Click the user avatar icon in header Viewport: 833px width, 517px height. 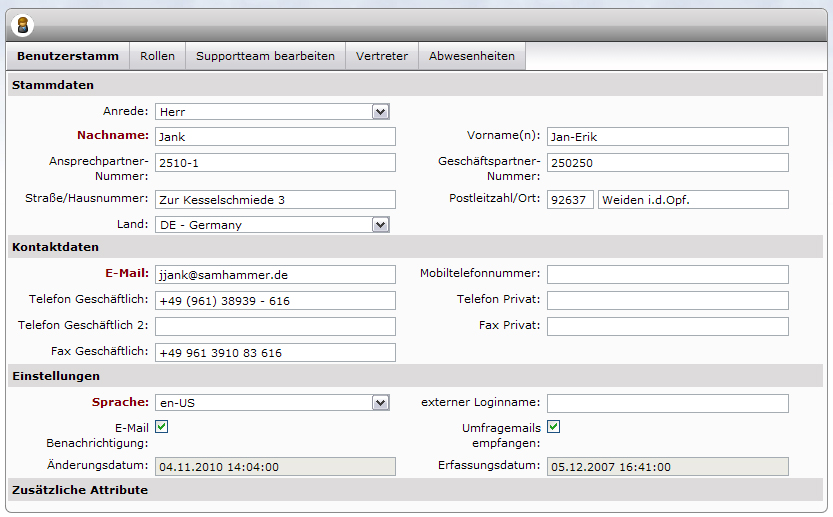point(22,25)
